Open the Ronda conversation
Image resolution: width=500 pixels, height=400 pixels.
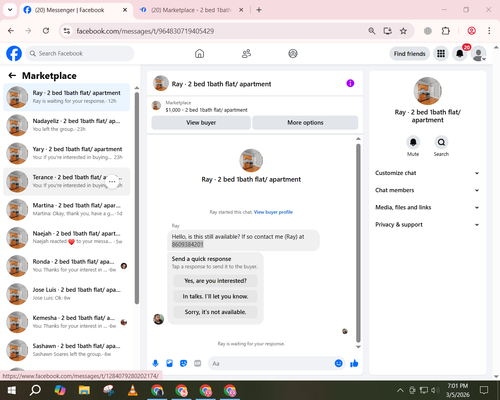[x=66, y=266]
